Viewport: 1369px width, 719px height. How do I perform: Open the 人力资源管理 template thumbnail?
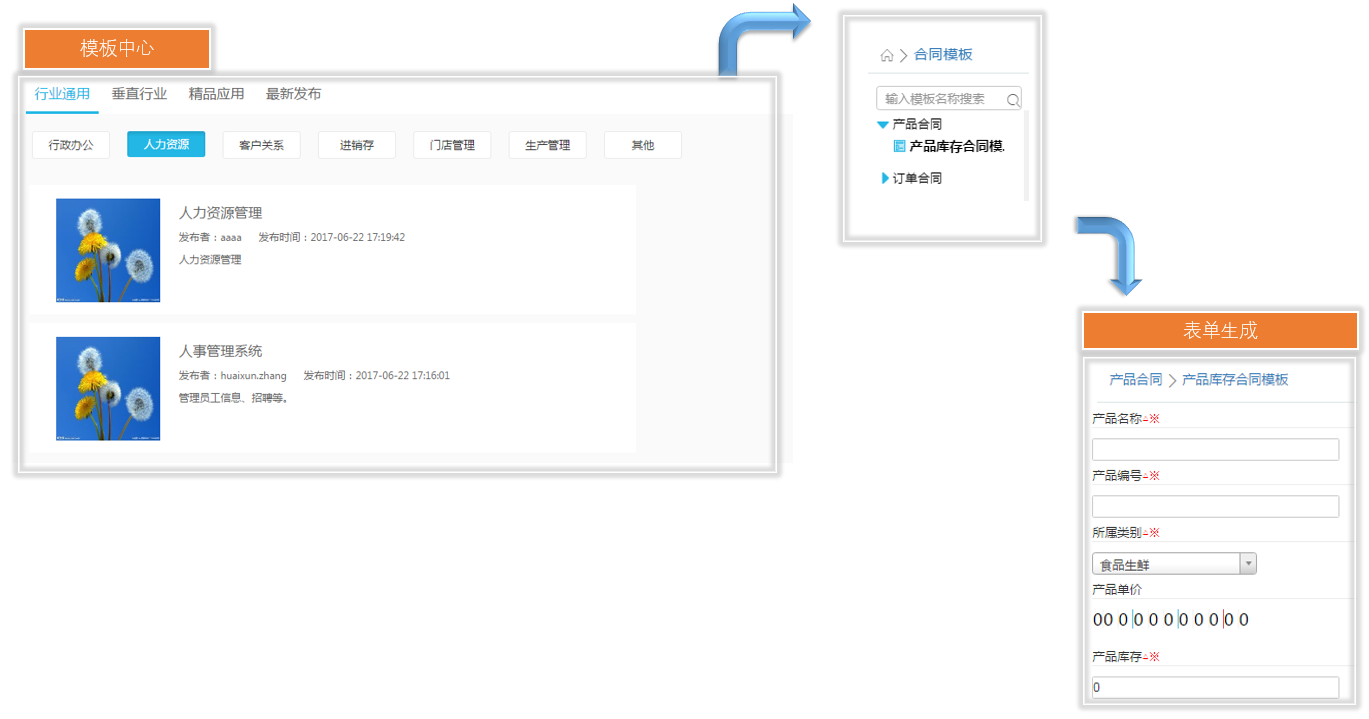108,250
